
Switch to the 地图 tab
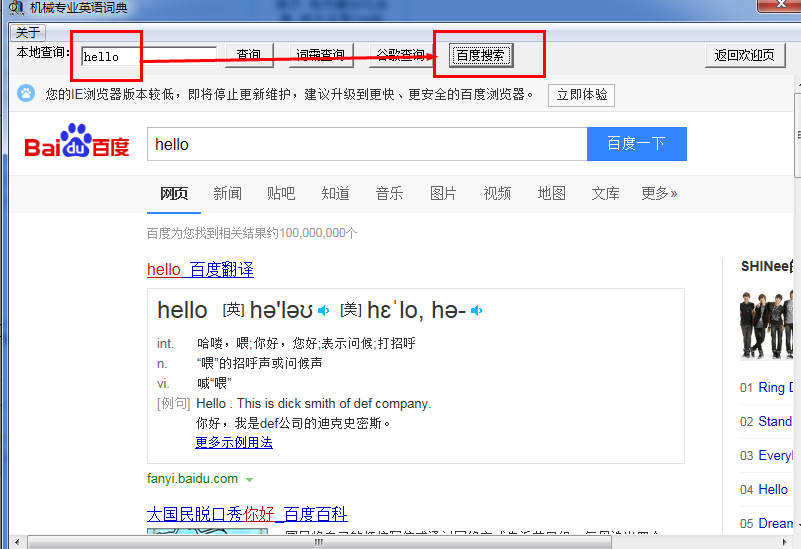tap(551, 194)
